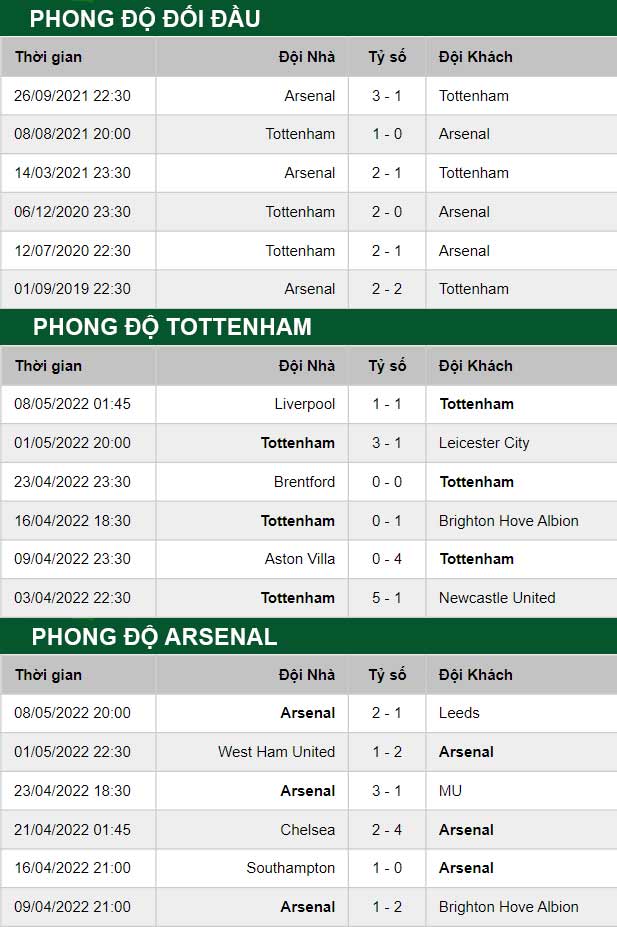Select Newcastle United away team
Viewport: 617px width, 927px height.
497,598
